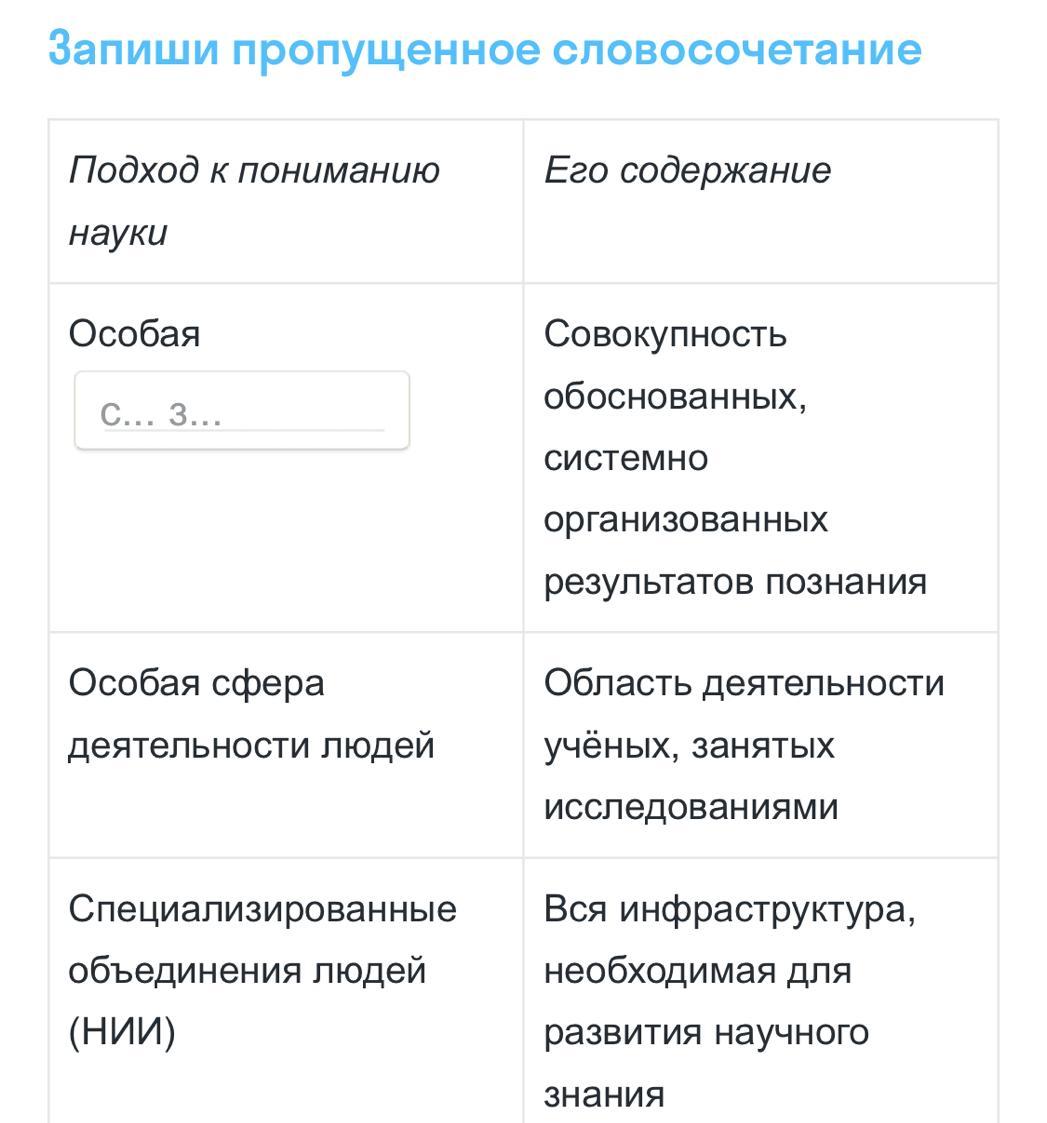Click the text 'Особая сфера'

(196, 684)
